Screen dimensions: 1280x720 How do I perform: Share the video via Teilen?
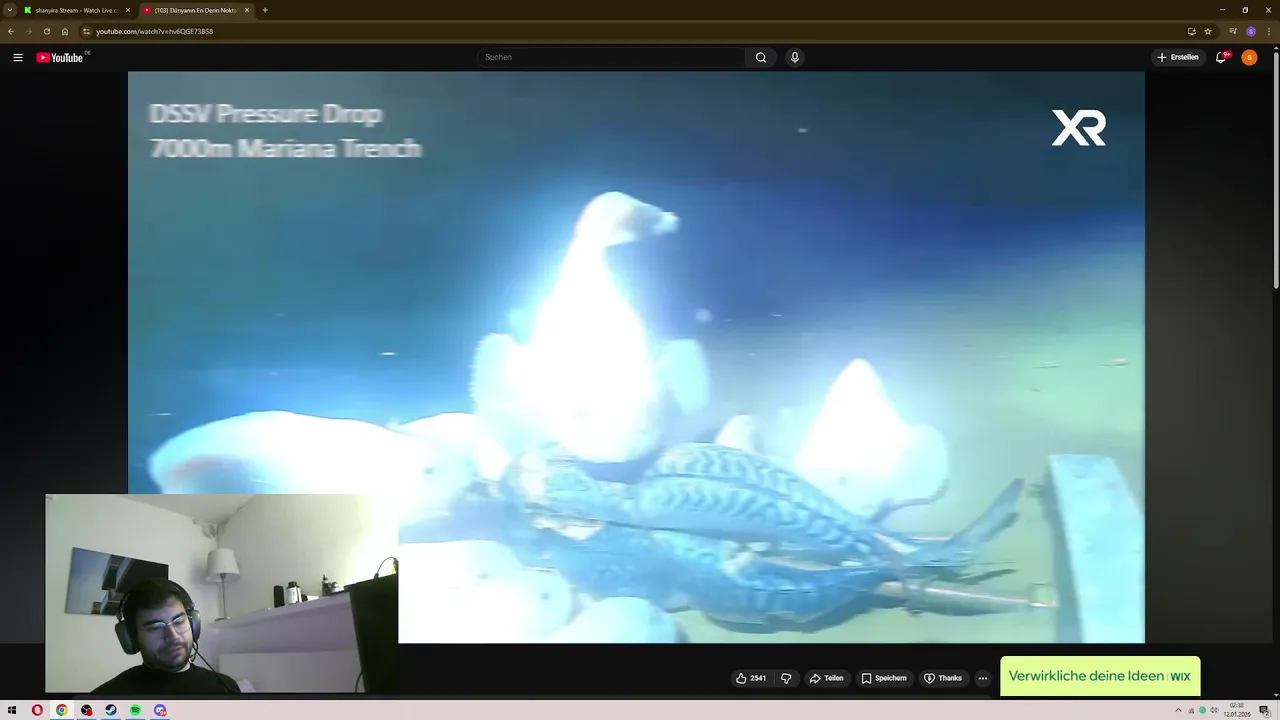click(x=826, y=678)
